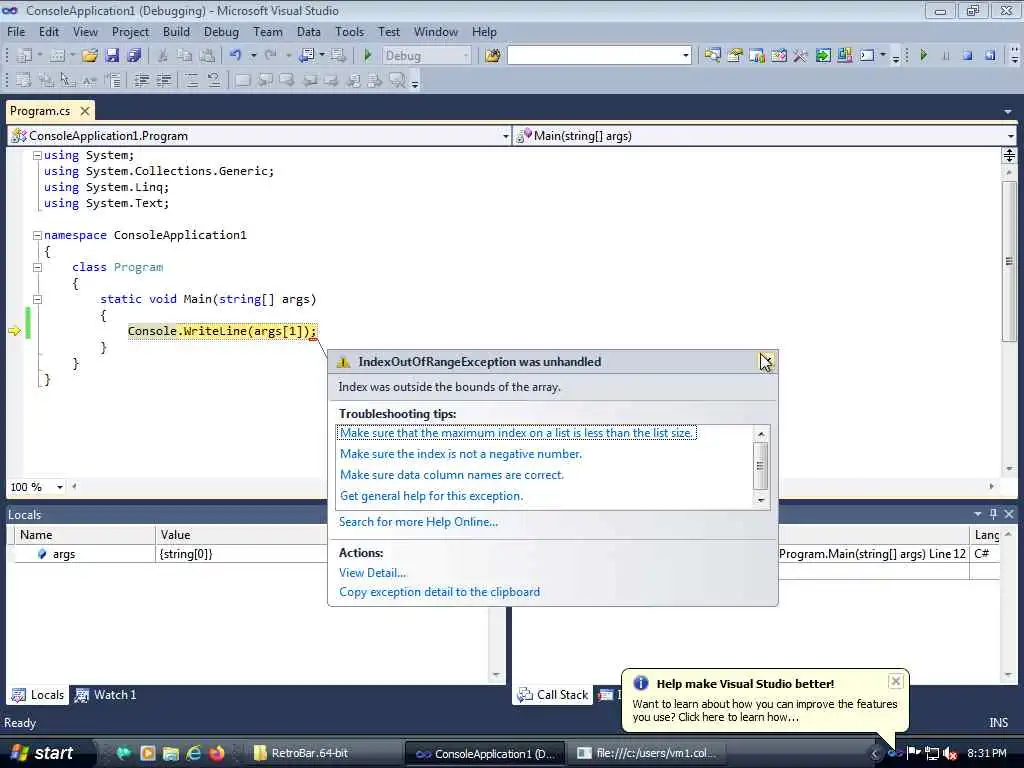Click the Start Debugging green arrow beside Debug
The image size is (1024, 768).
(368, 56)
